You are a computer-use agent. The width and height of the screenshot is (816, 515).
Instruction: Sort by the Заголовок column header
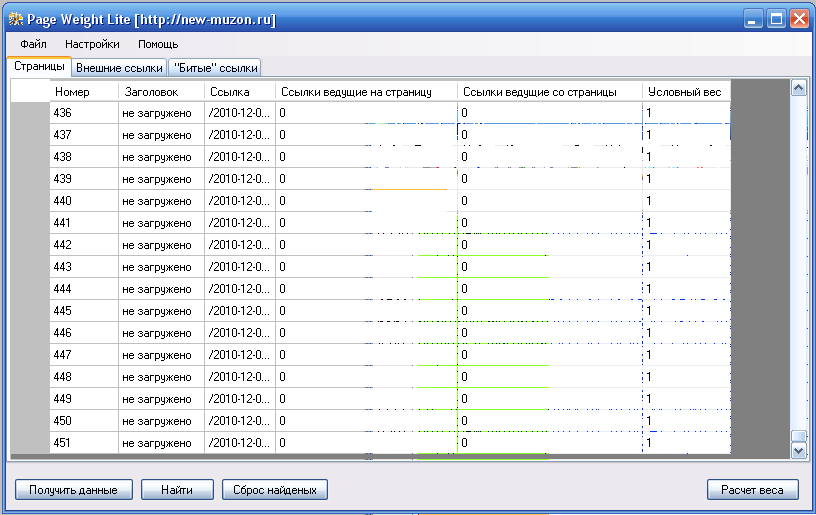coord(162,92)
